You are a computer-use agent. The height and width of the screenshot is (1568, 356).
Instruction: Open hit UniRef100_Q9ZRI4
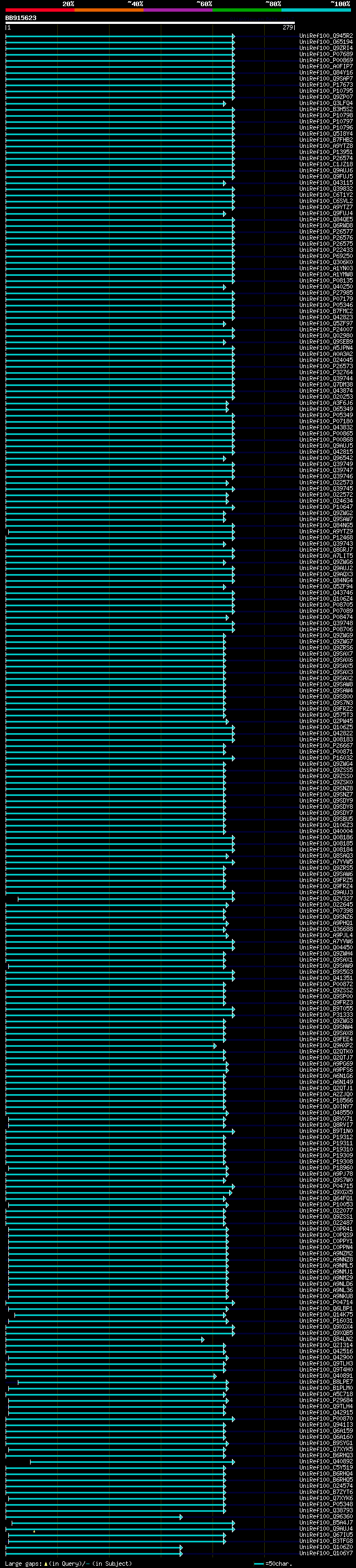[326, 48]
